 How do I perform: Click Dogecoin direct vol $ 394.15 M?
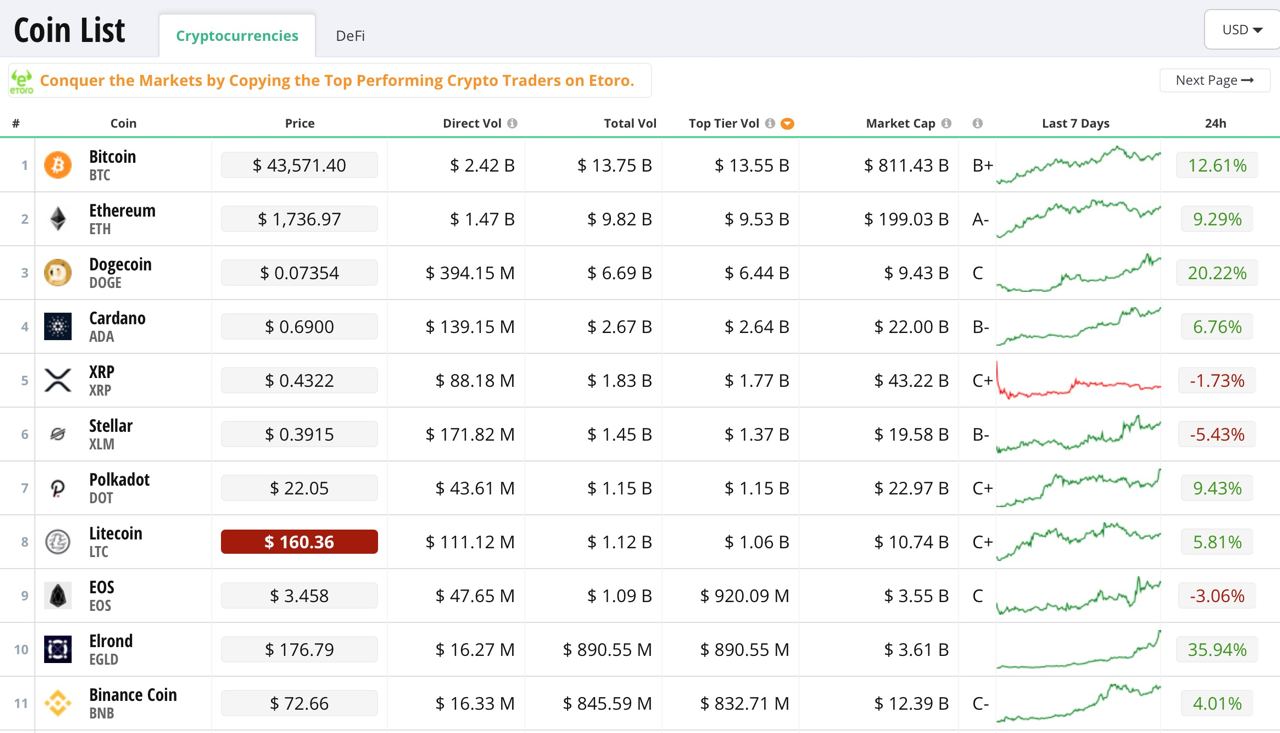(470, 273)
